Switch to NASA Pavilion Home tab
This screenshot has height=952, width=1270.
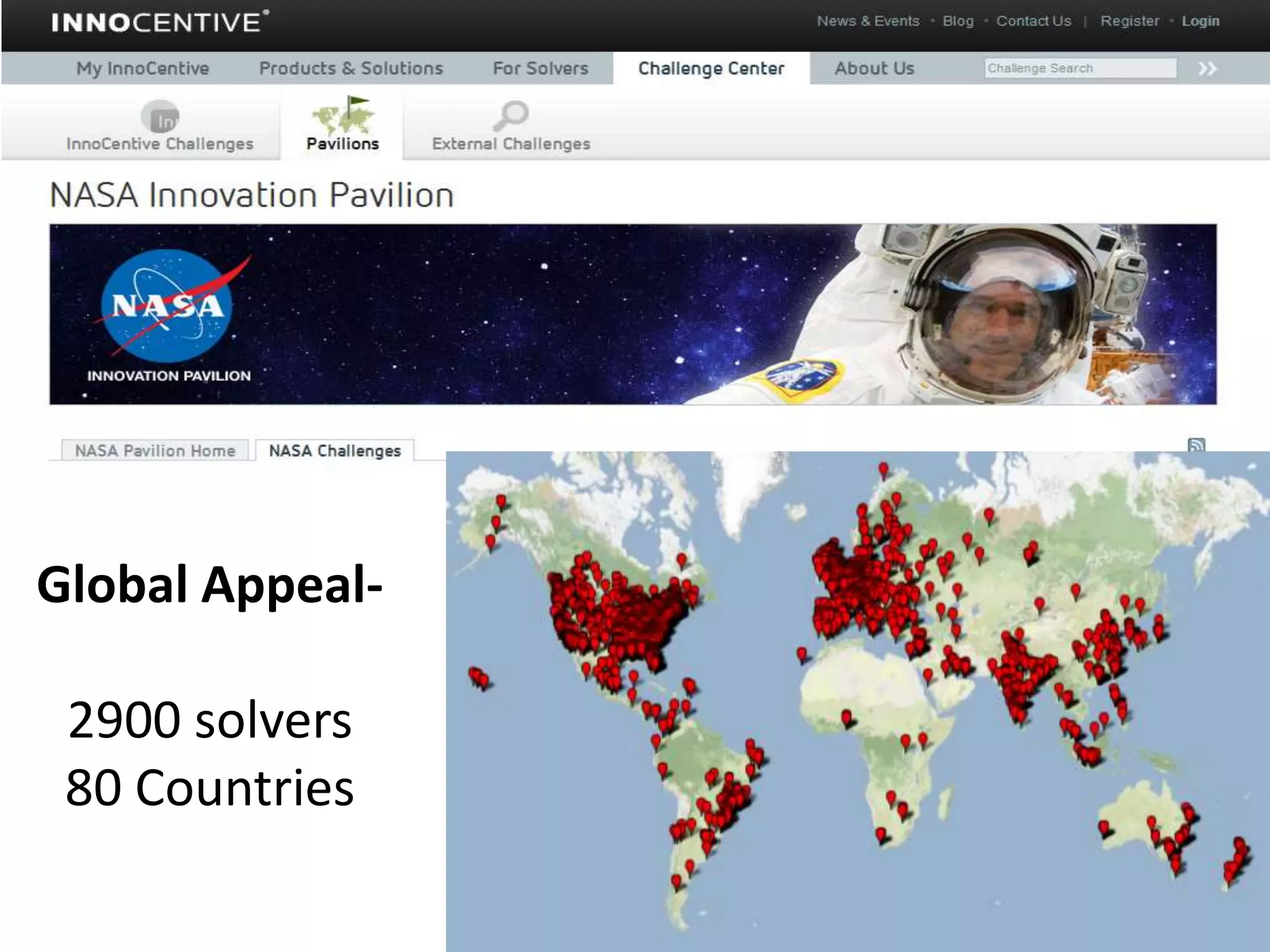[x=155, y=451]
